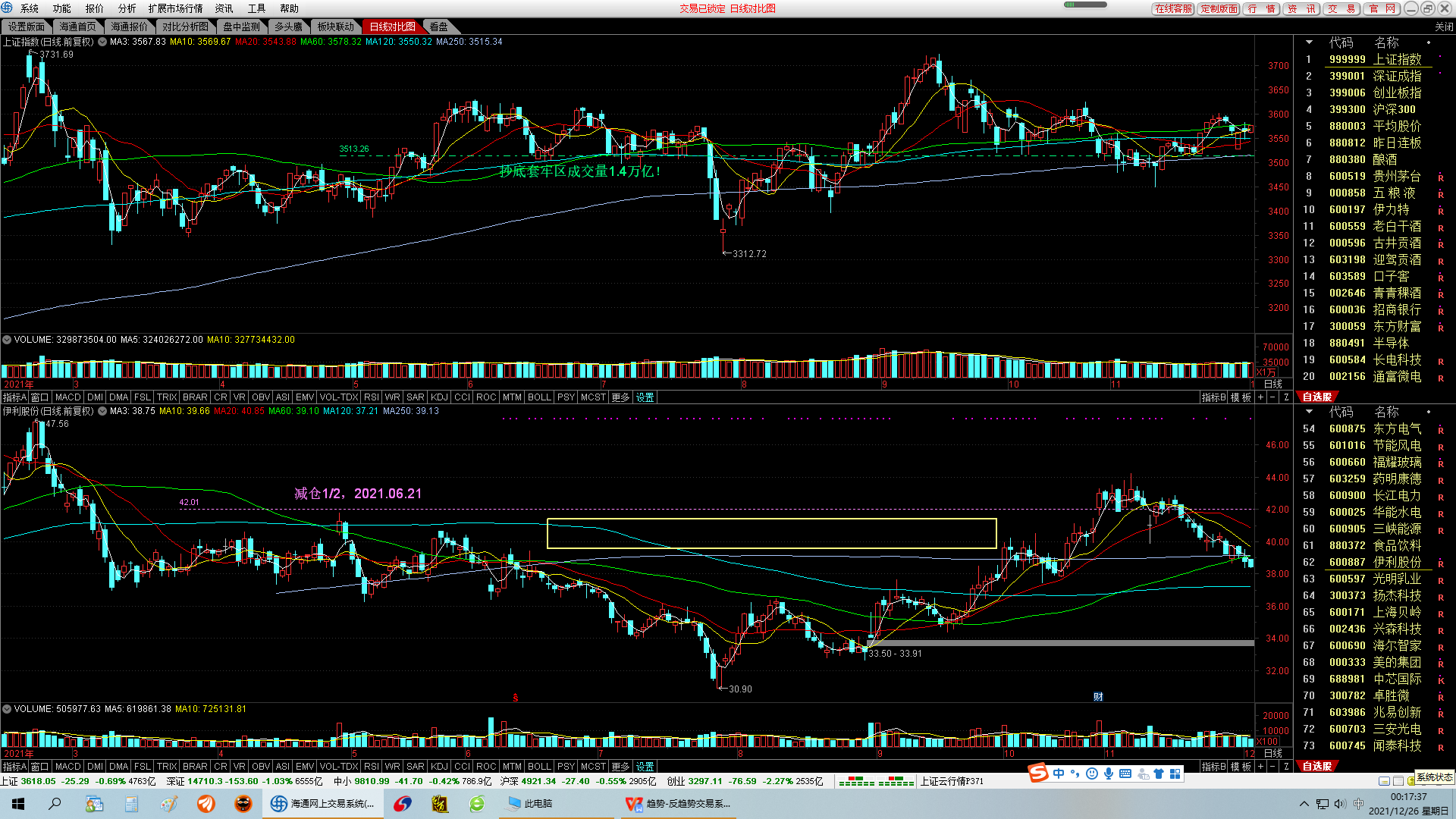Screen dimensions: 1456x819
Task: Toggle the upper VOLUME indicator circle
Action: [7, 340]
